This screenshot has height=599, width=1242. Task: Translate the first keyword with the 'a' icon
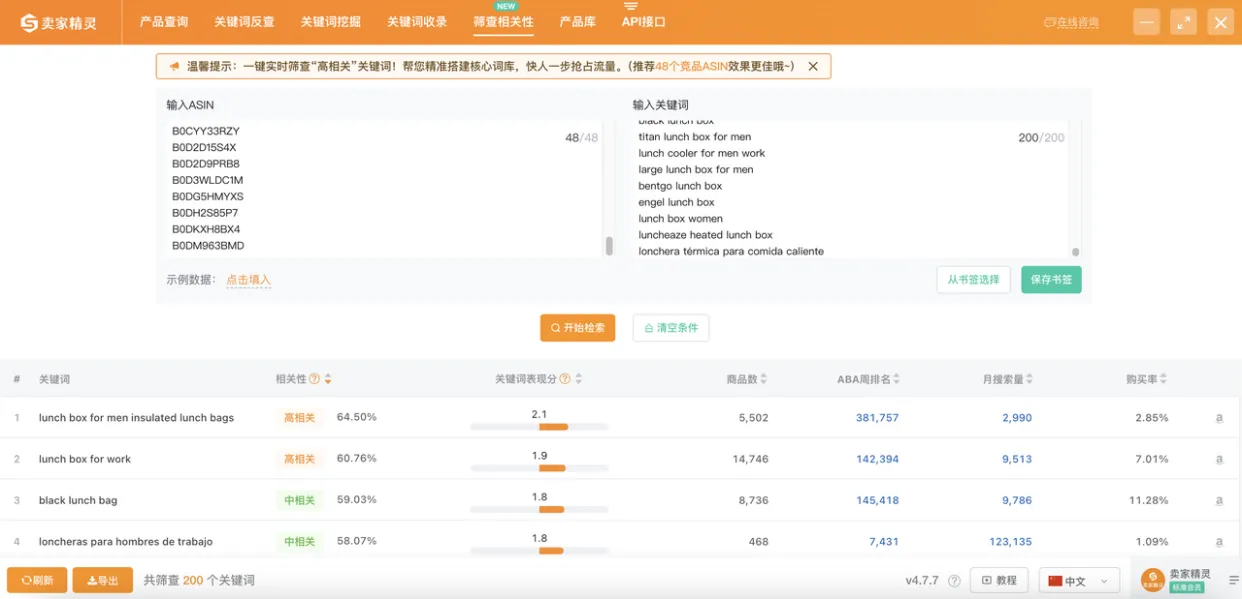coord(1220,417)
